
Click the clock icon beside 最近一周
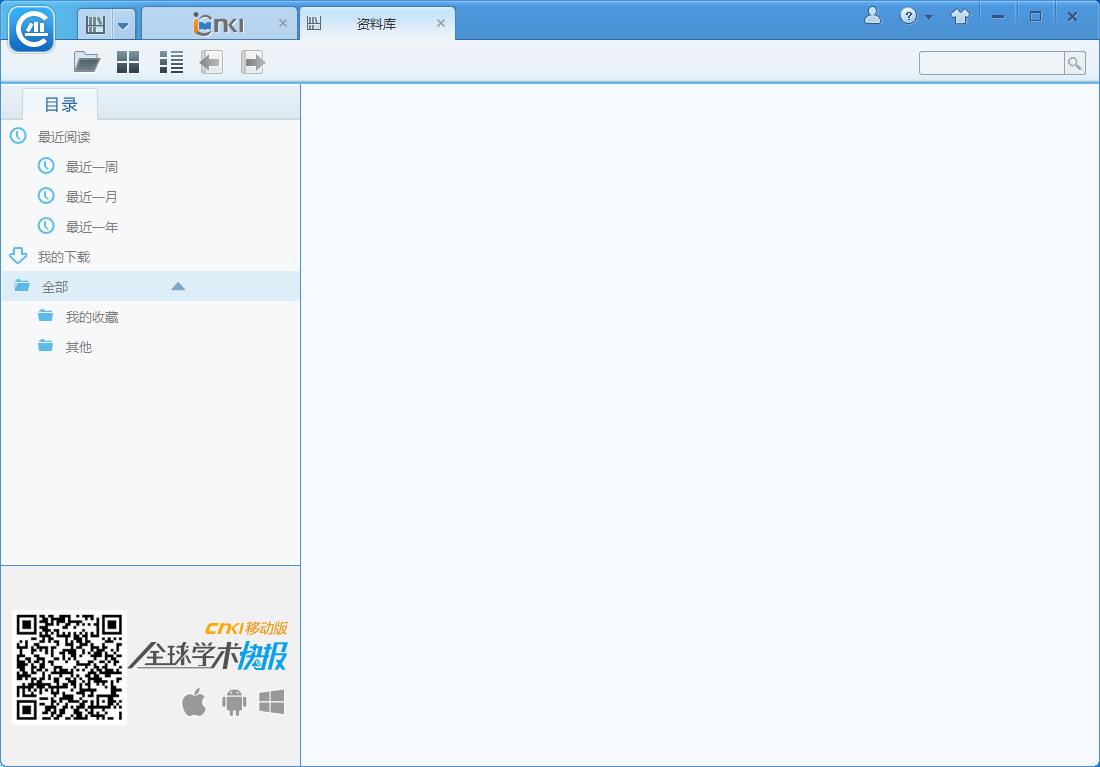pyautogui.click(x=46, y=166)
